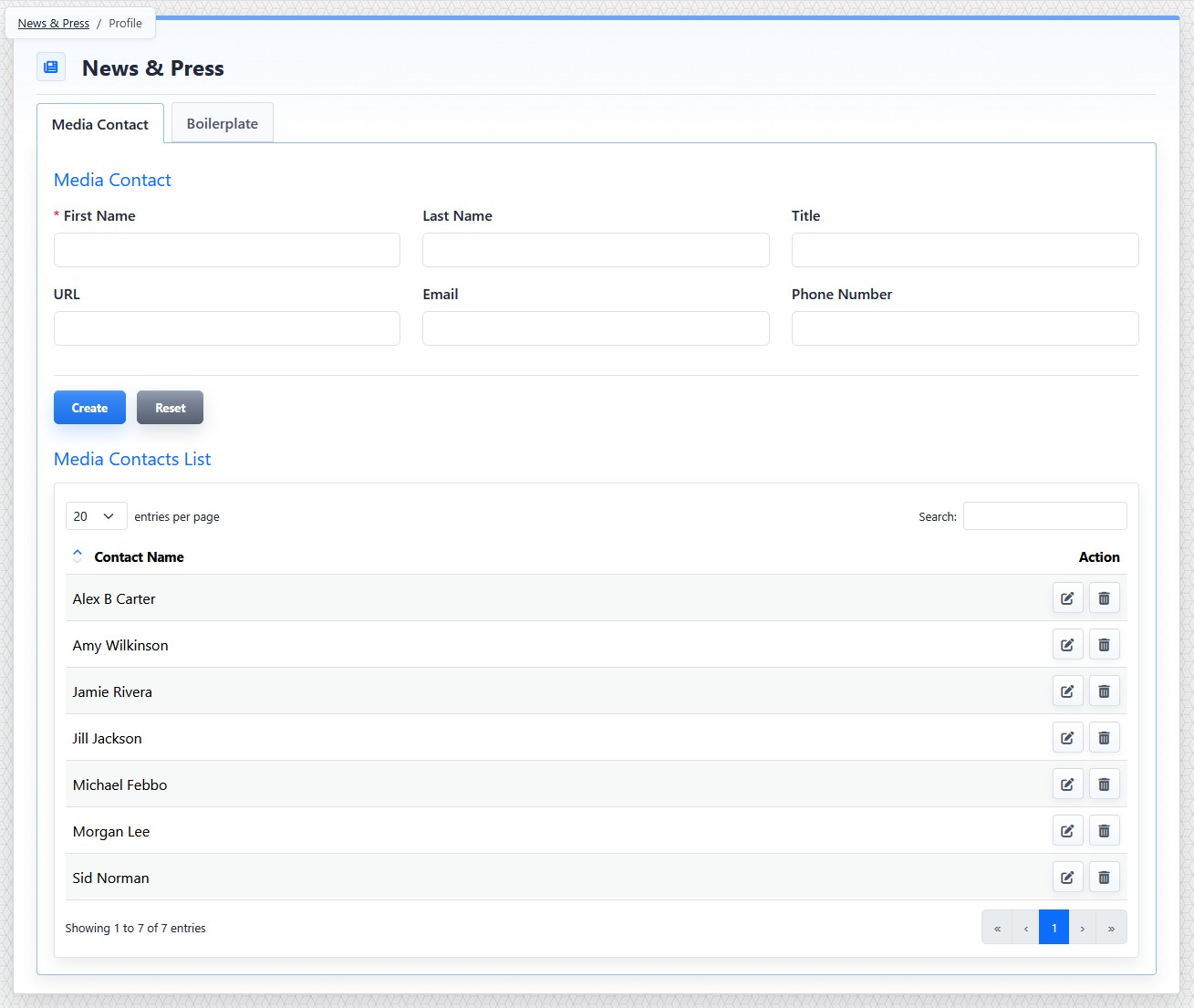Click the Contact Name column header

[x=139, y=556]
